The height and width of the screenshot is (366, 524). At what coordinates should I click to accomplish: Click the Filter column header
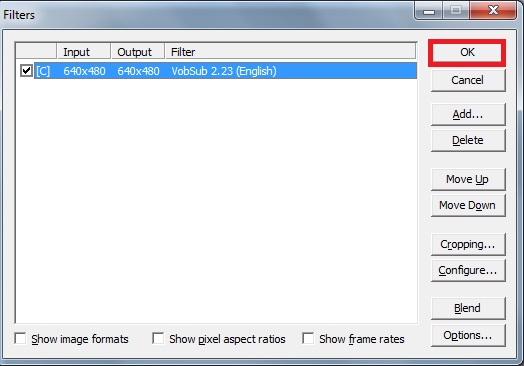pyautogui.click(x=290, y=52)
